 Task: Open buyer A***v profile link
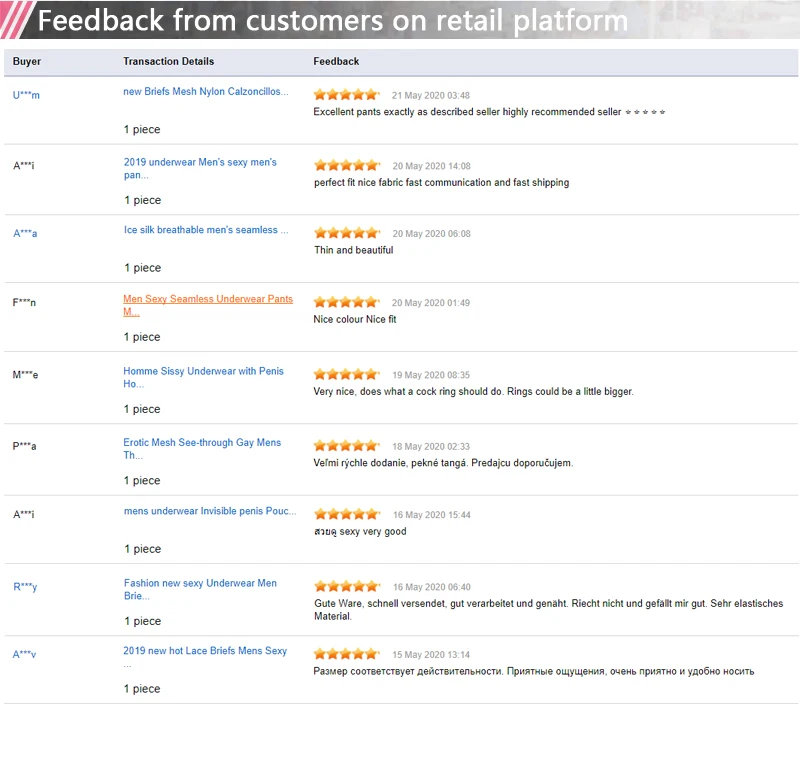[25, 655]
